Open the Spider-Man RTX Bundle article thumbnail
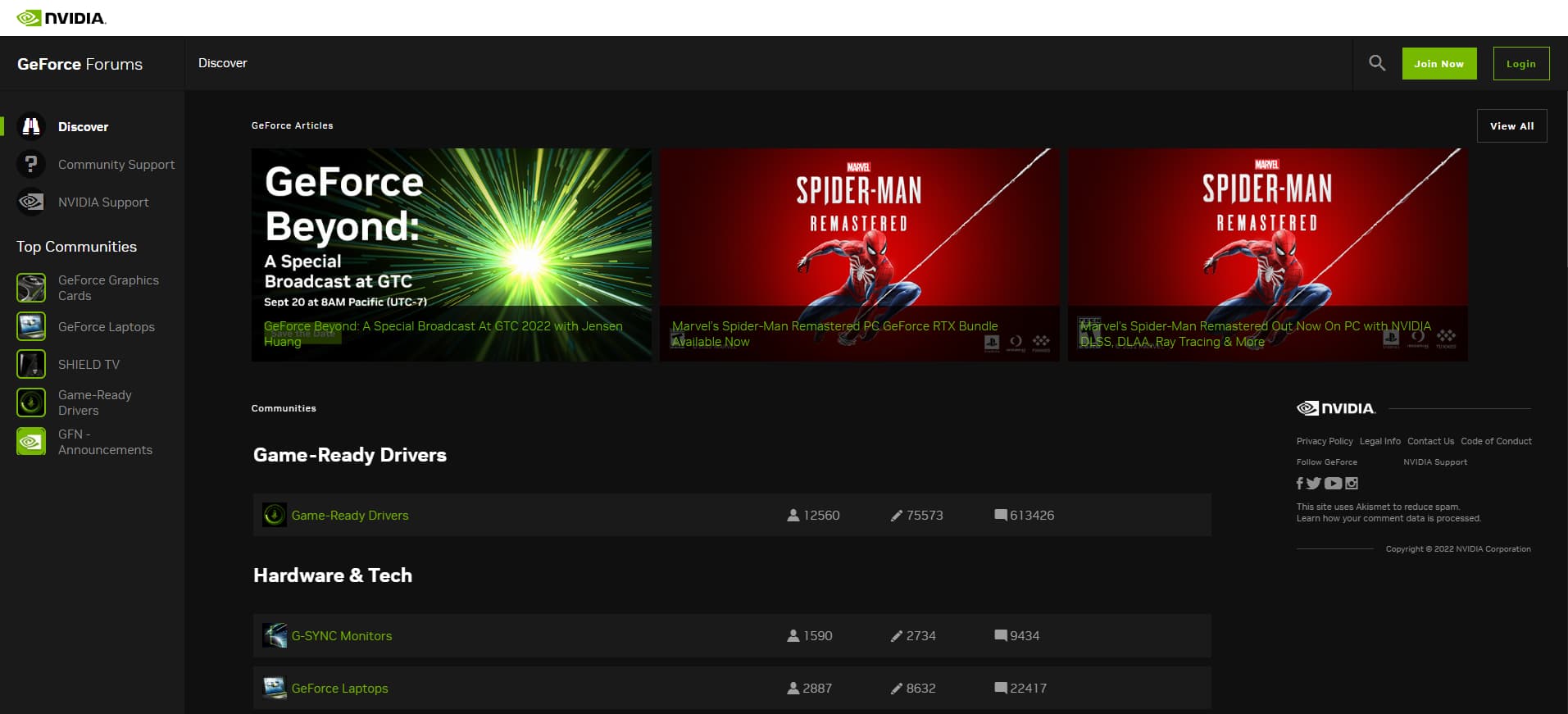This screenshot has height=714, width=1568. (x=860, y=255)
